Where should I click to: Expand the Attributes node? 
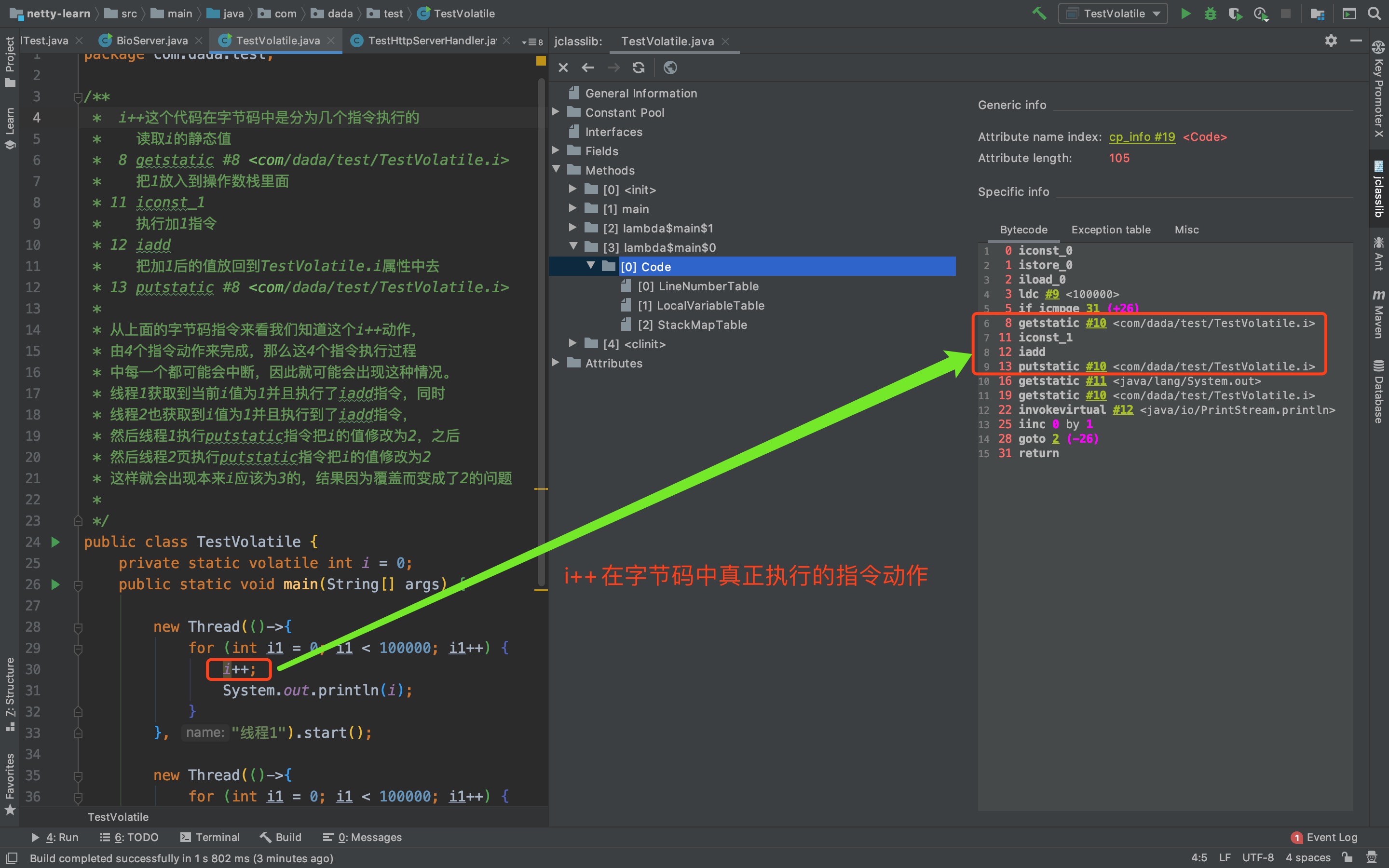(x=556, y=362)
